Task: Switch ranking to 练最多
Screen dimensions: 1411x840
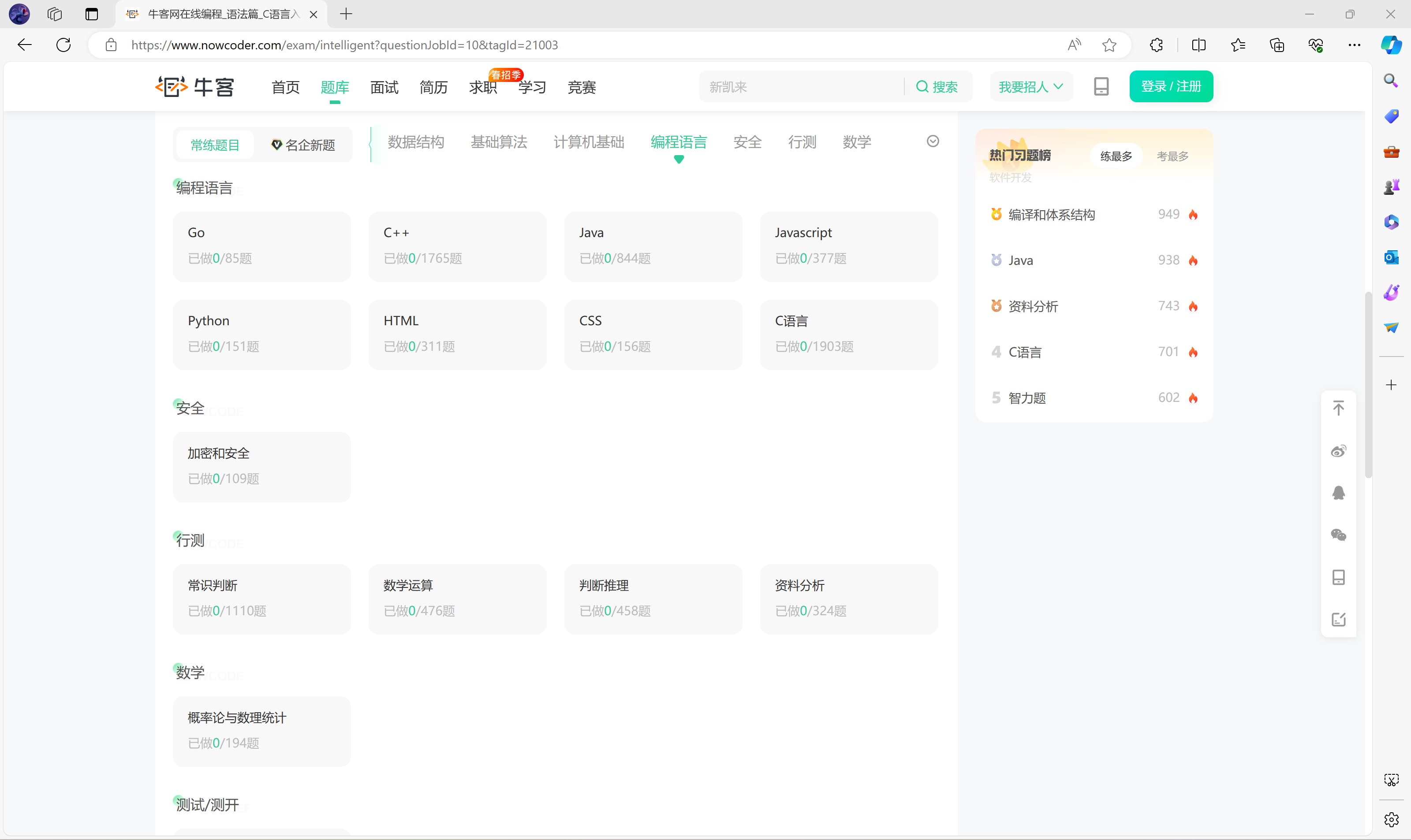Action: (1116, 156)
